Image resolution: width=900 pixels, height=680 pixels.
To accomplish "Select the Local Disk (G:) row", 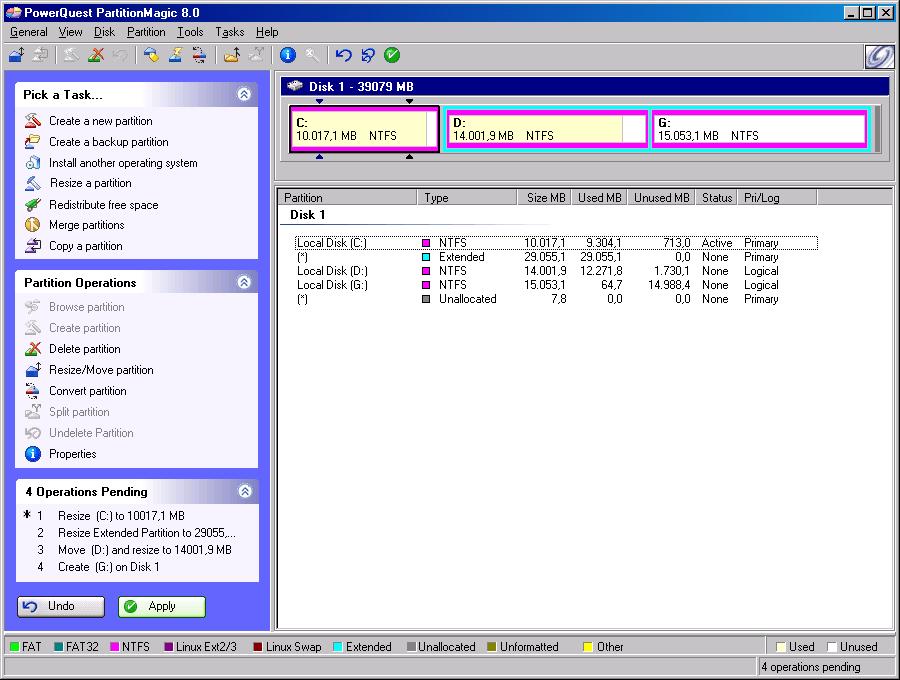I will click(x=556, y=285).
